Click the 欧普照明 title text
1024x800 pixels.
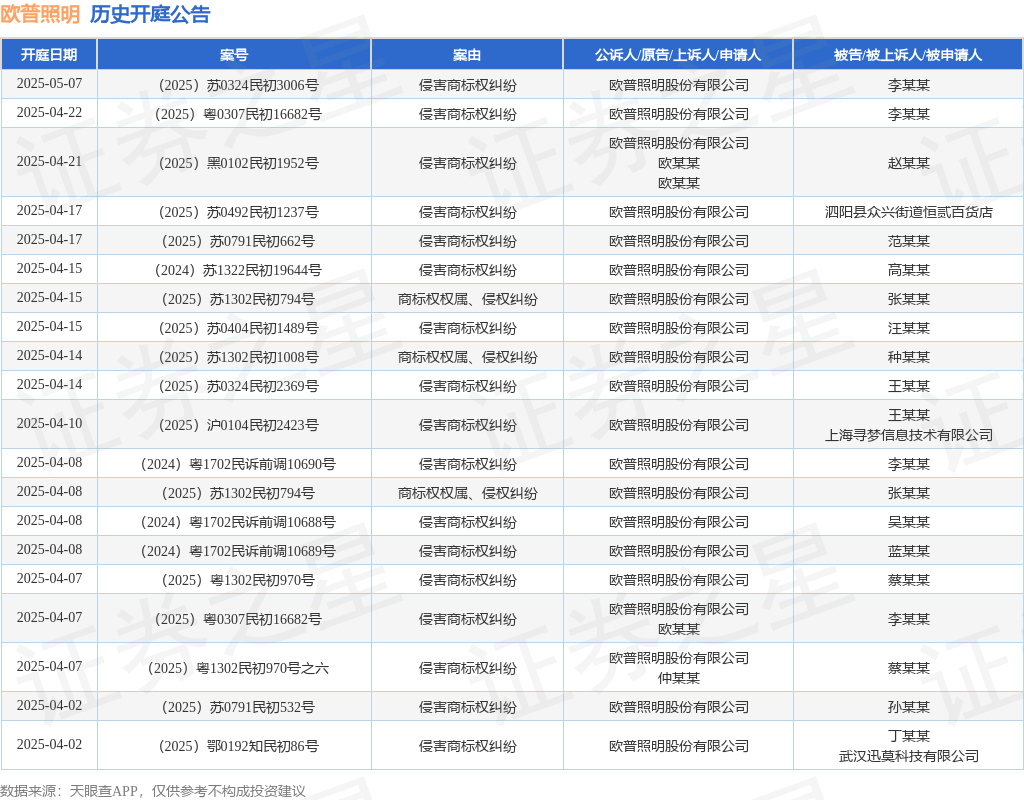coord(40,14)
